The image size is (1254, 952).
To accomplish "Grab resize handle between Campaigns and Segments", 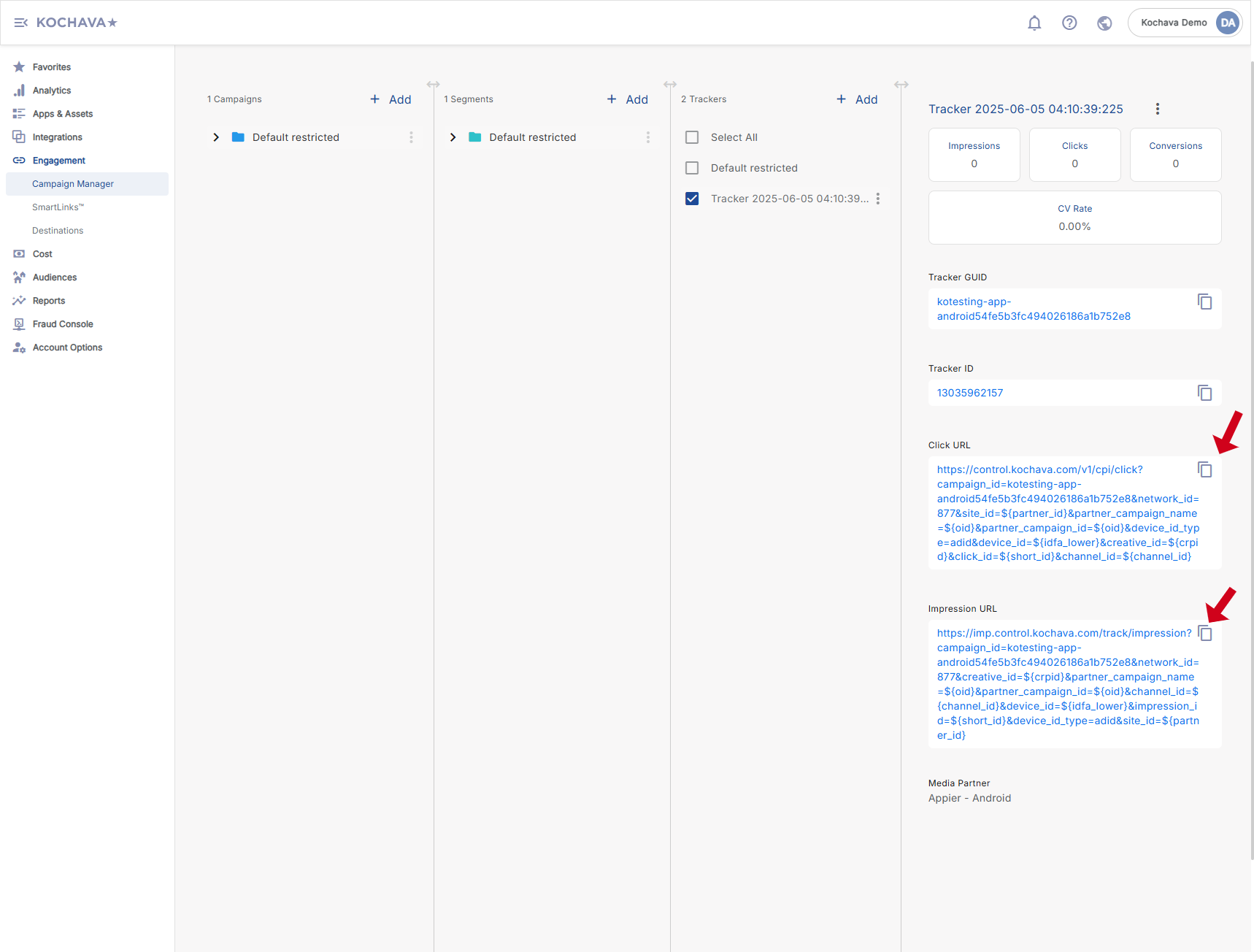I will point(433,85).
